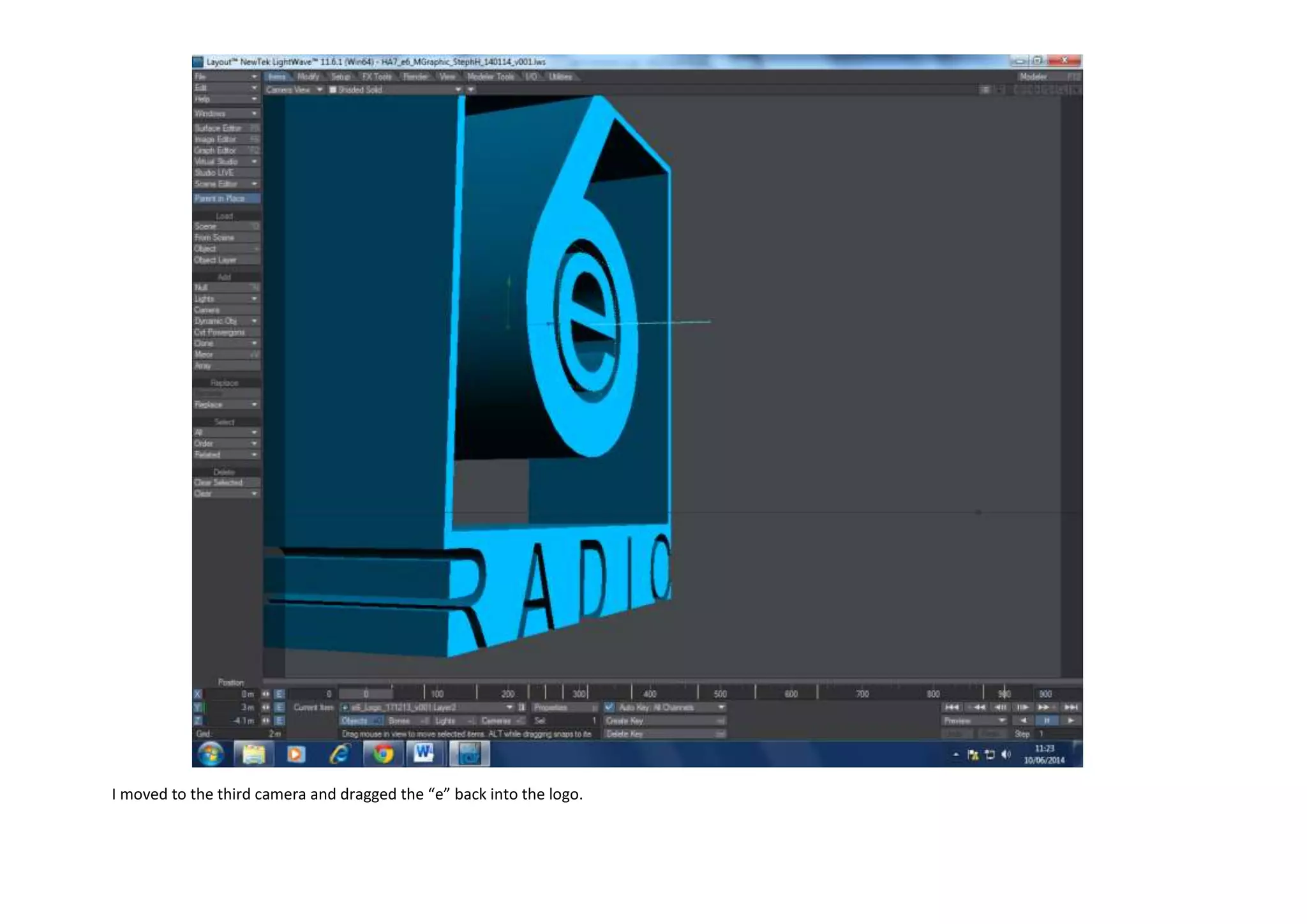Click the Step value field
Viewport: 1307px width, 924px height.
pyautogui.click(x=1057, y=734)
